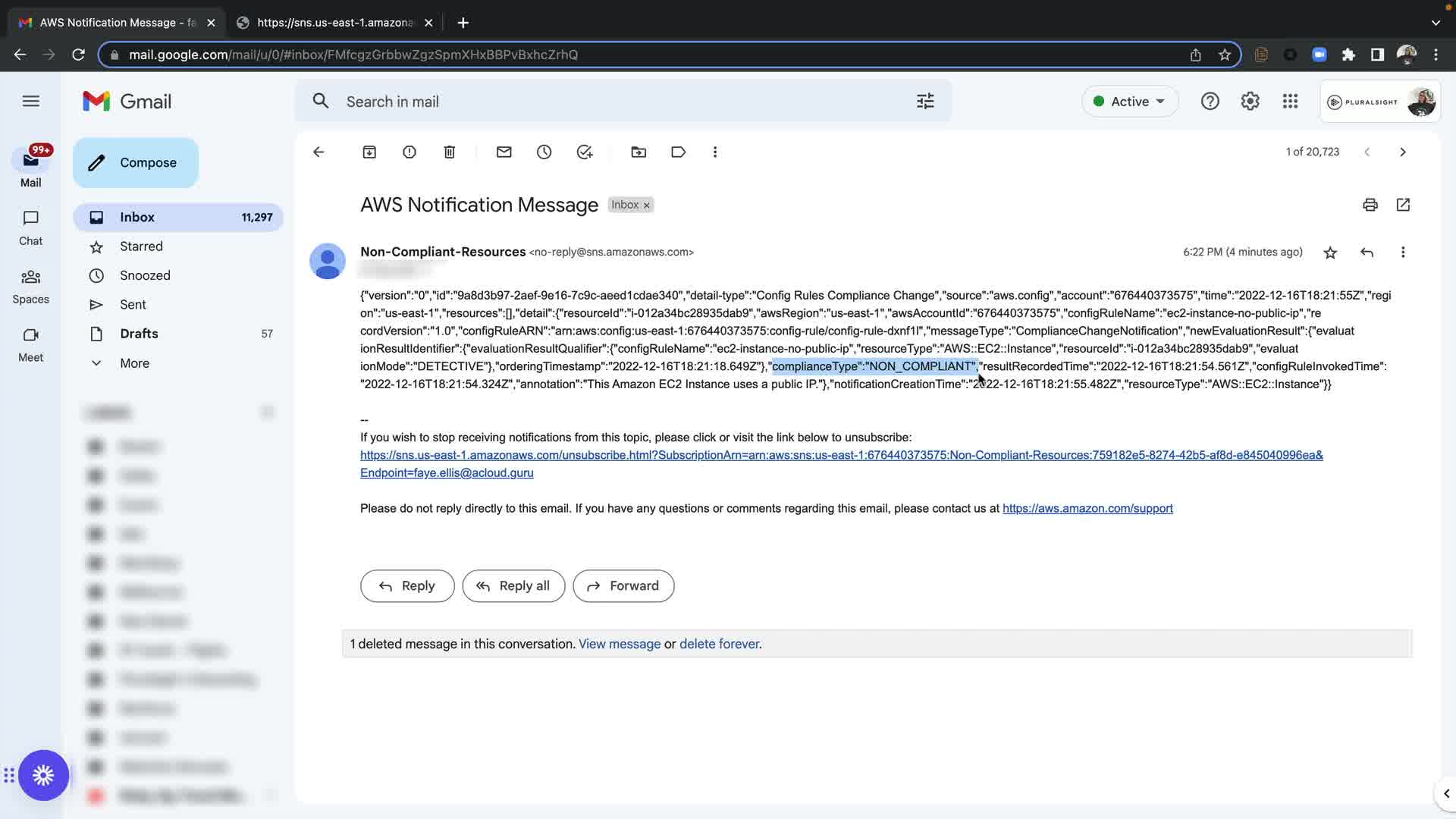
Task: Click the Reply all button
Action: pyautogui.click(x=513, y=586)
